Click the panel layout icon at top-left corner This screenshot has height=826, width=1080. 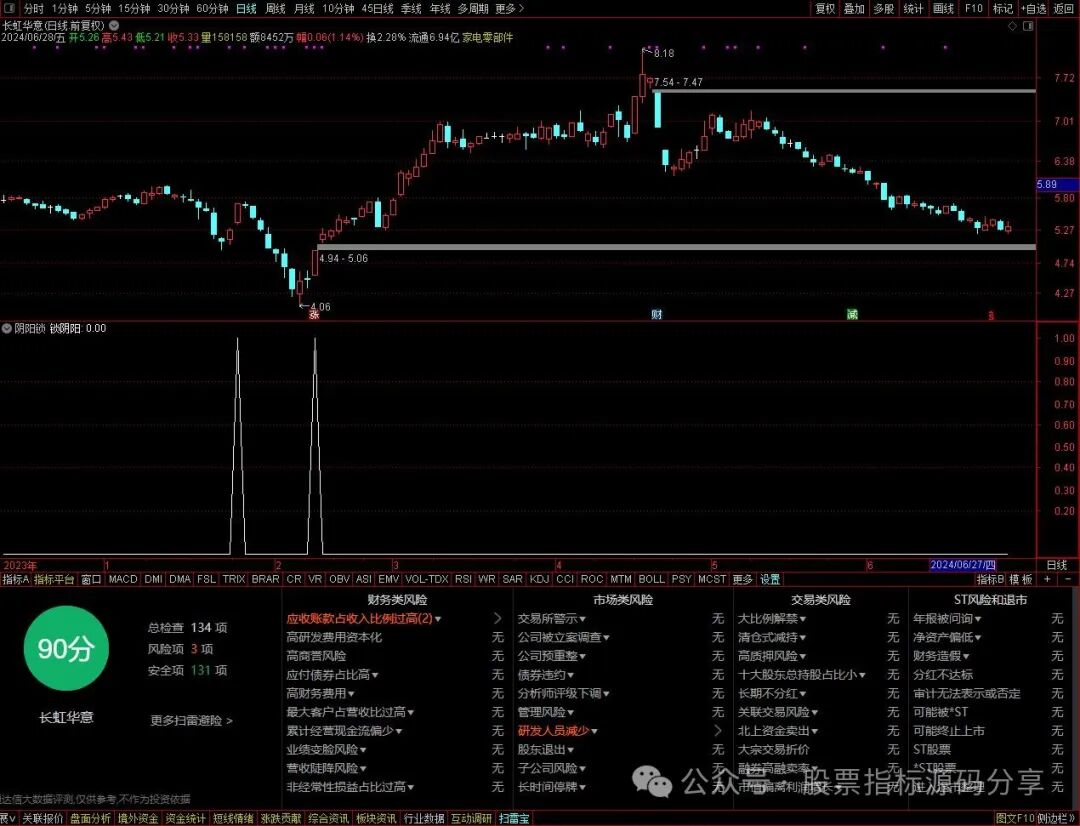(10, 8)
